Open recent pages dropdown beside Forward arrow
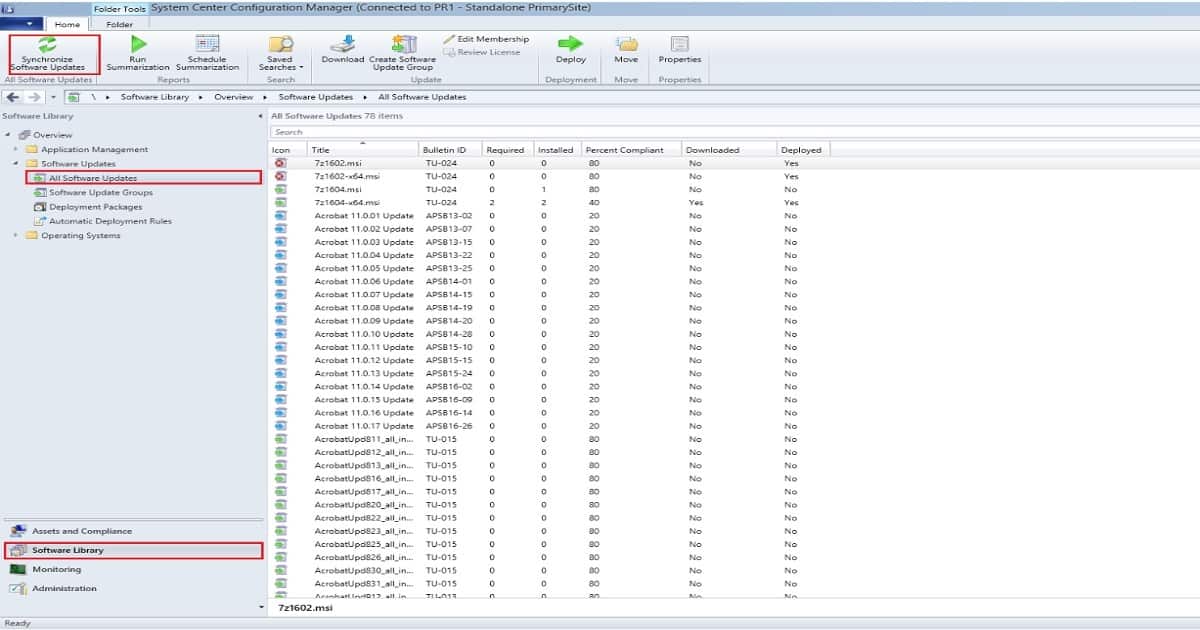The image size is (1200, 630). (54, 97)
